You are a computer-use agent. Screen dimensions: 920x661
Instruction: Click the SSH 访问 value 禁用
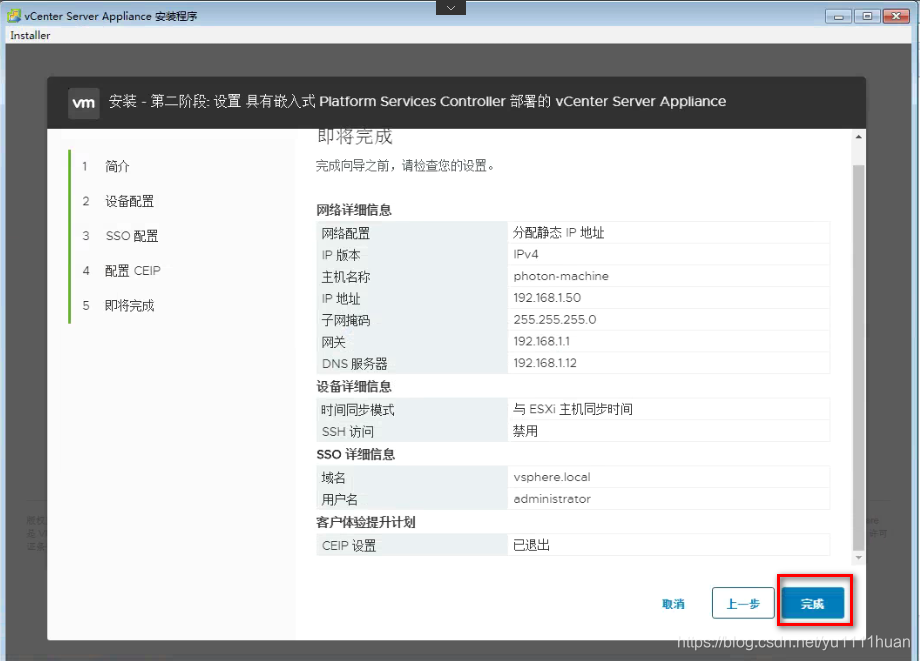point(525,431)
